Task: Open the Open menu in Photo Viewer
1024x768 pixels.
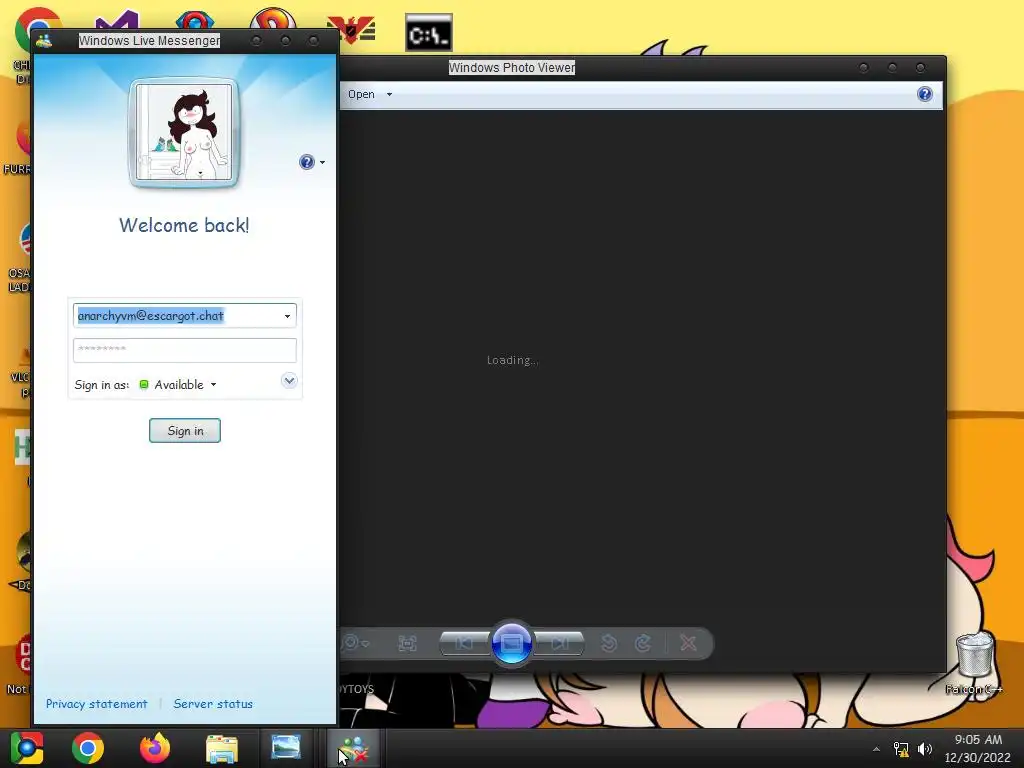Action: pyautogui.click(x=370, y=94)
